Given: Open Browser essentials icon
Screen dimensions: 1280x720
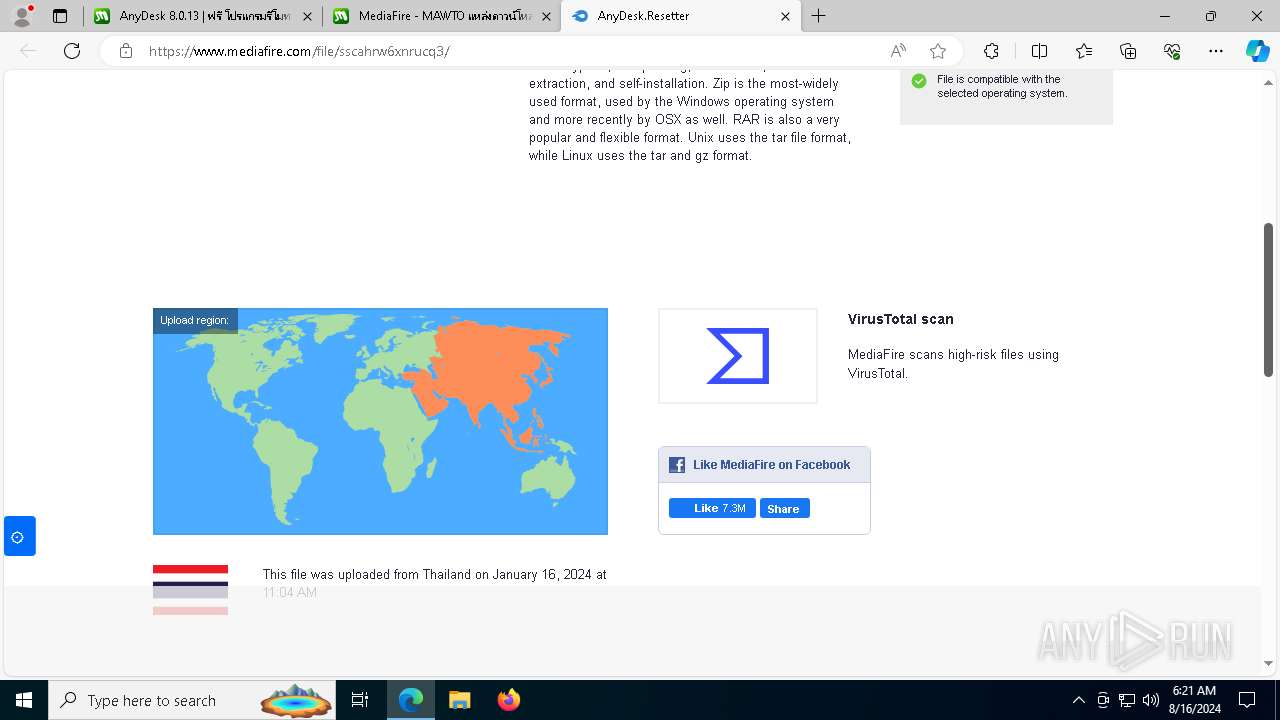Looking at the screenshot, I should [1172, 51].
